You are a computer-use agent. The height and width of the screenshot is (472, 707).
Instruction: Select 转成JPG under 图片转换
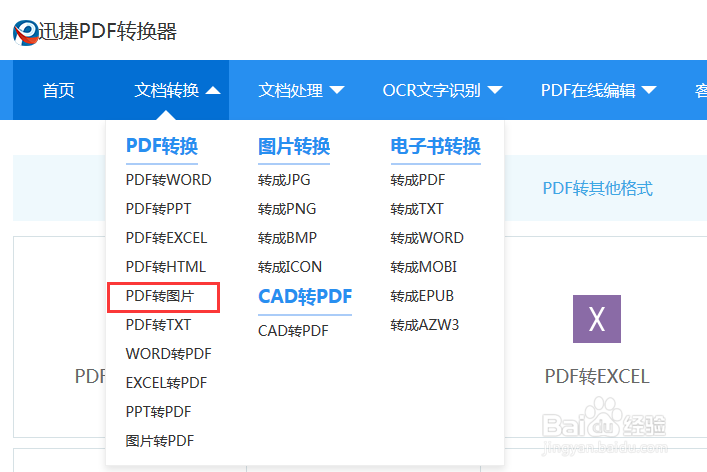(x=284, y=180)
